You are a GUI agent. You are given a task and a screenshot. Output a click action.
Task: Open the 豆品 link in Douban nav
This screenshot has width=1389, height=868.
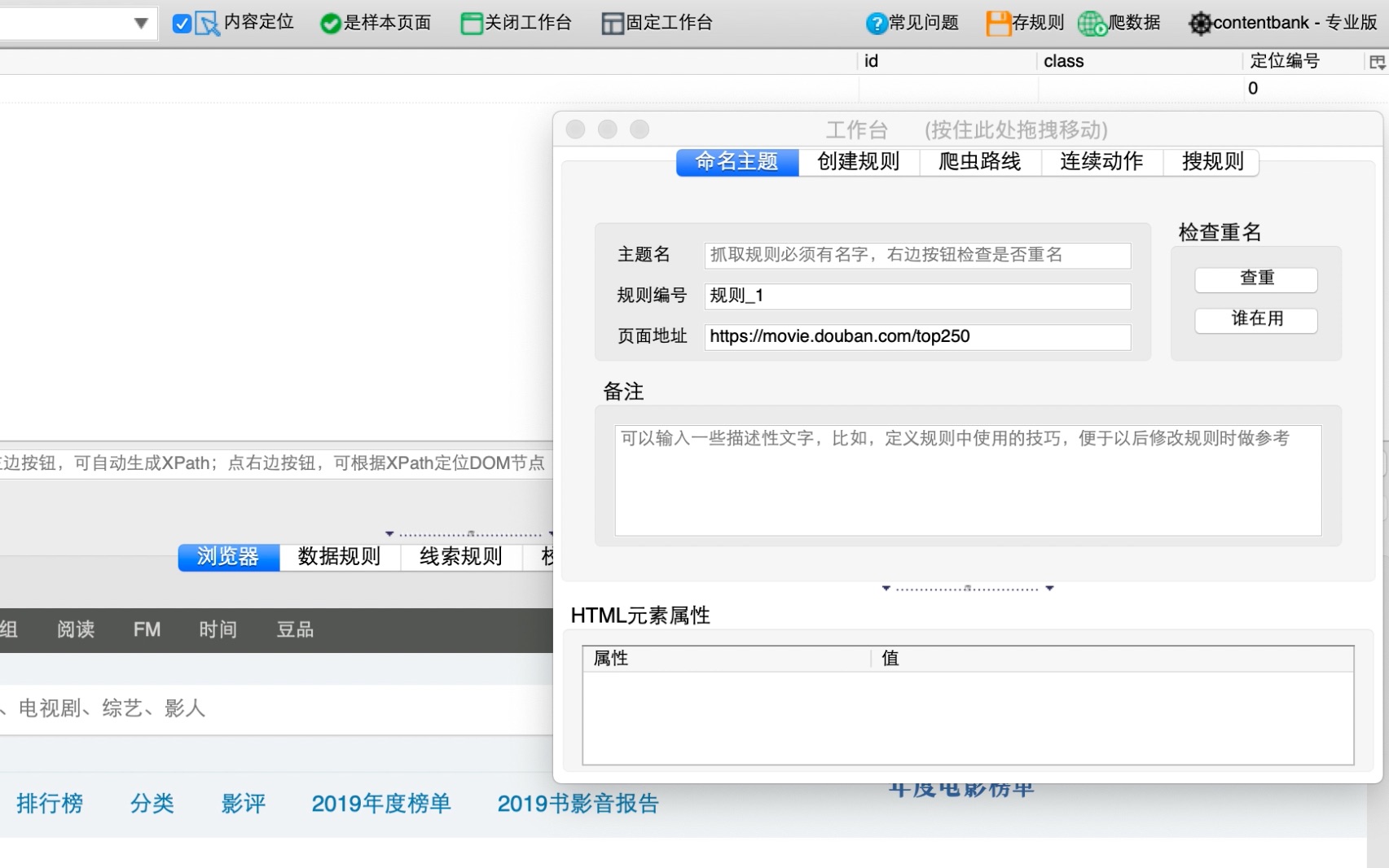coord(295,629)
